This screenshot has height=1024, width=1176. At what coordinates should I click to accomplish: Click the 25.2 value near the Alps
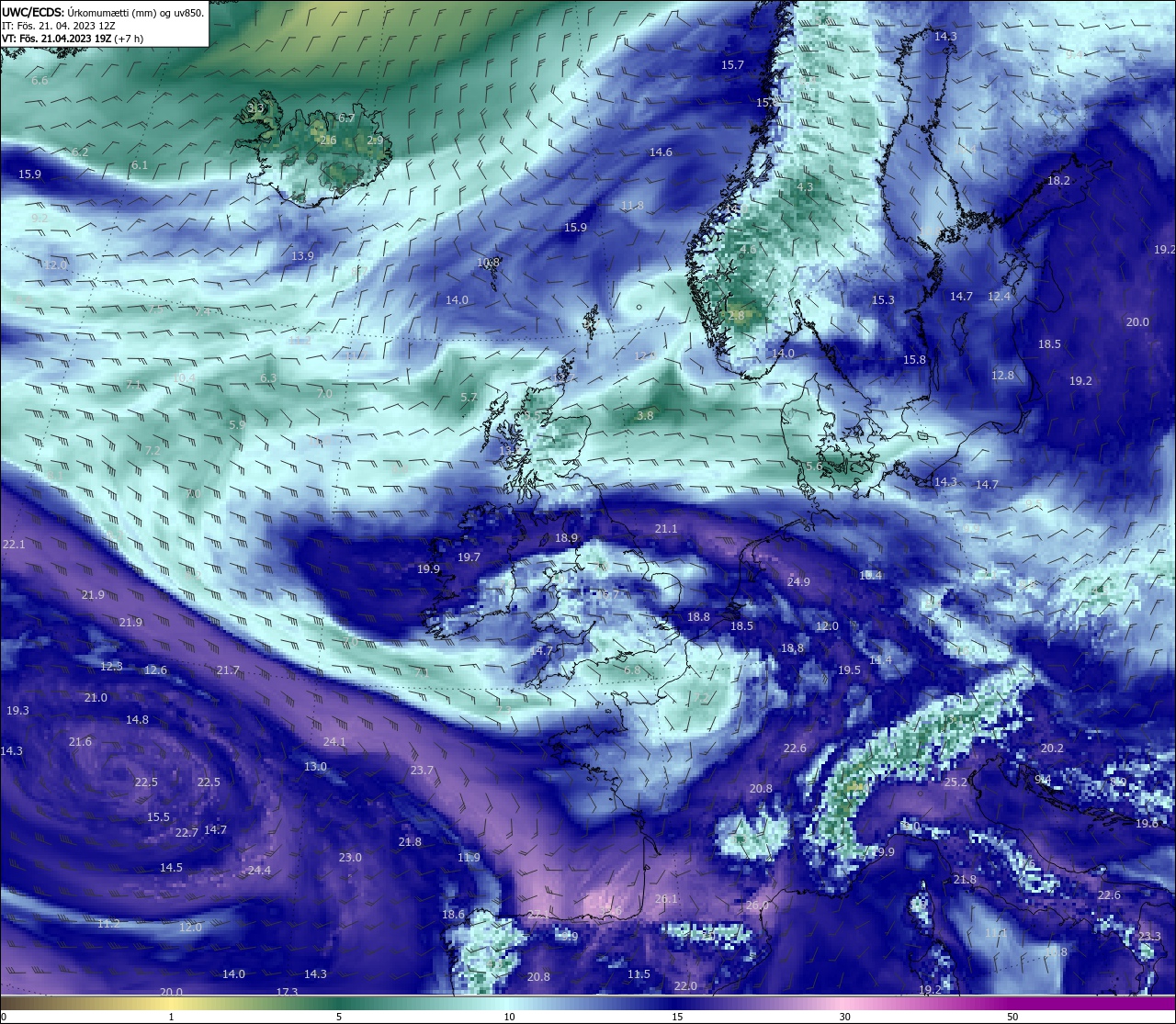[956, 782]
